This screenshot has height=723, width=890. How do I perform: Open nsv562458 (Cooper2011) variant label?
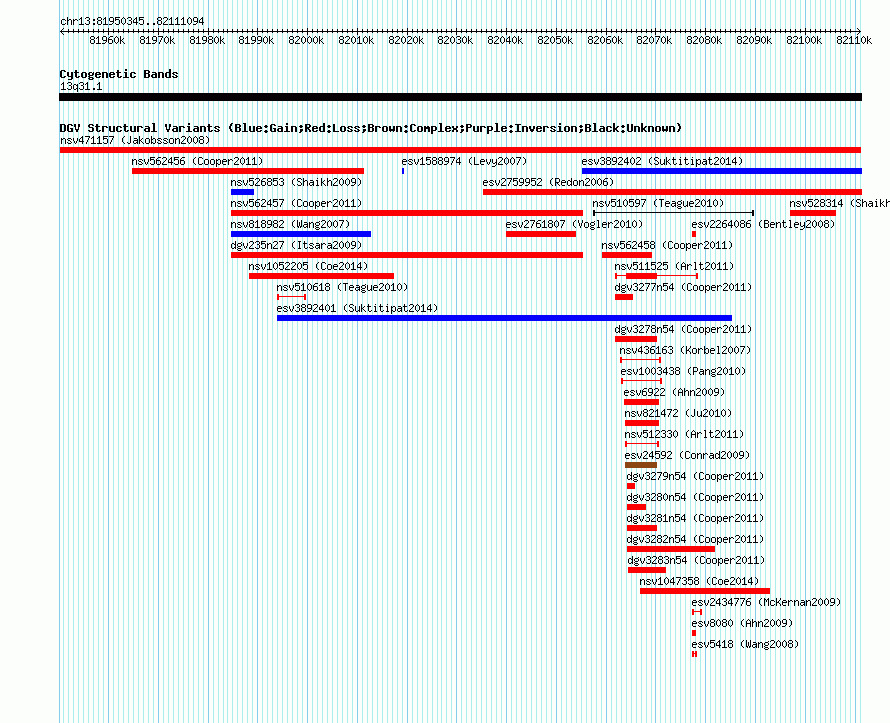pos(668,245)
